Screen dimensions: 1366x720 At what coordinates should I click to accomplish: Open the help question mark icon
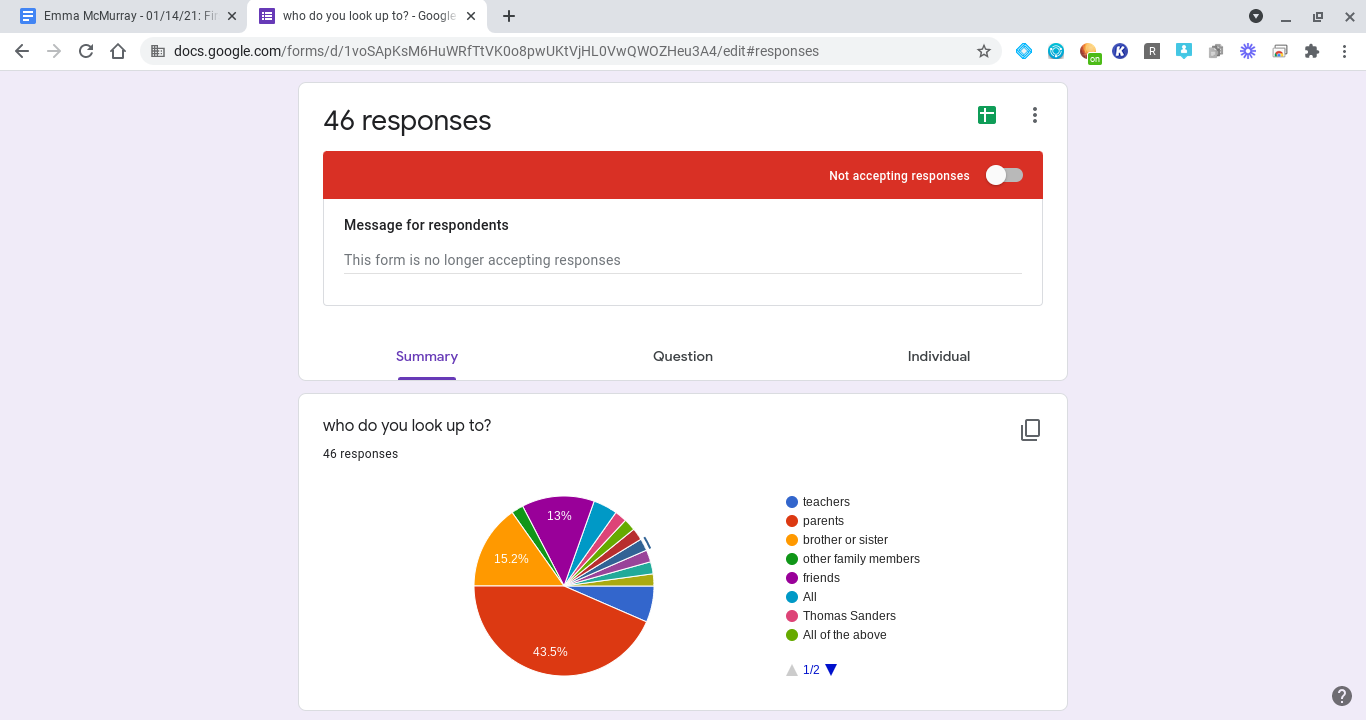click(x=1342, y=696)
